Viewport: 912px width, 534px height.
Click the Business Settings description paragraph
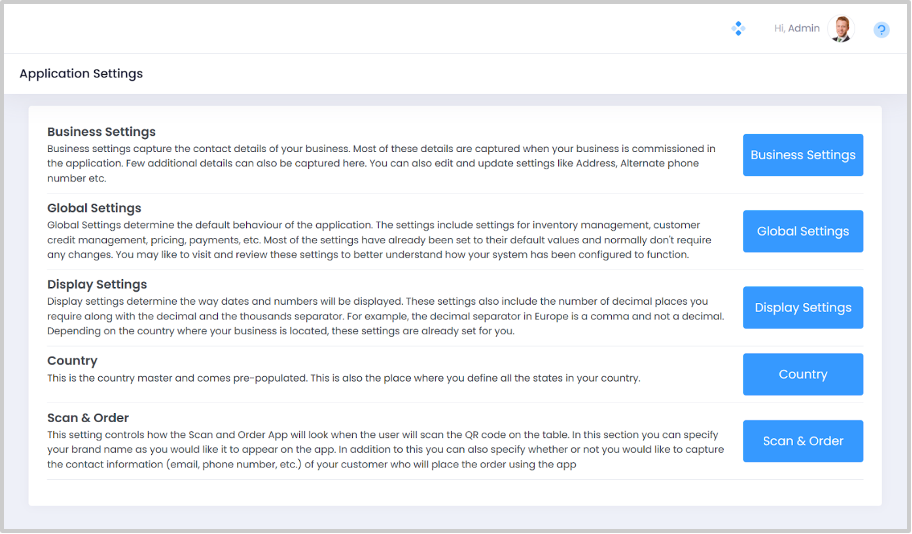tap(380, 163)
